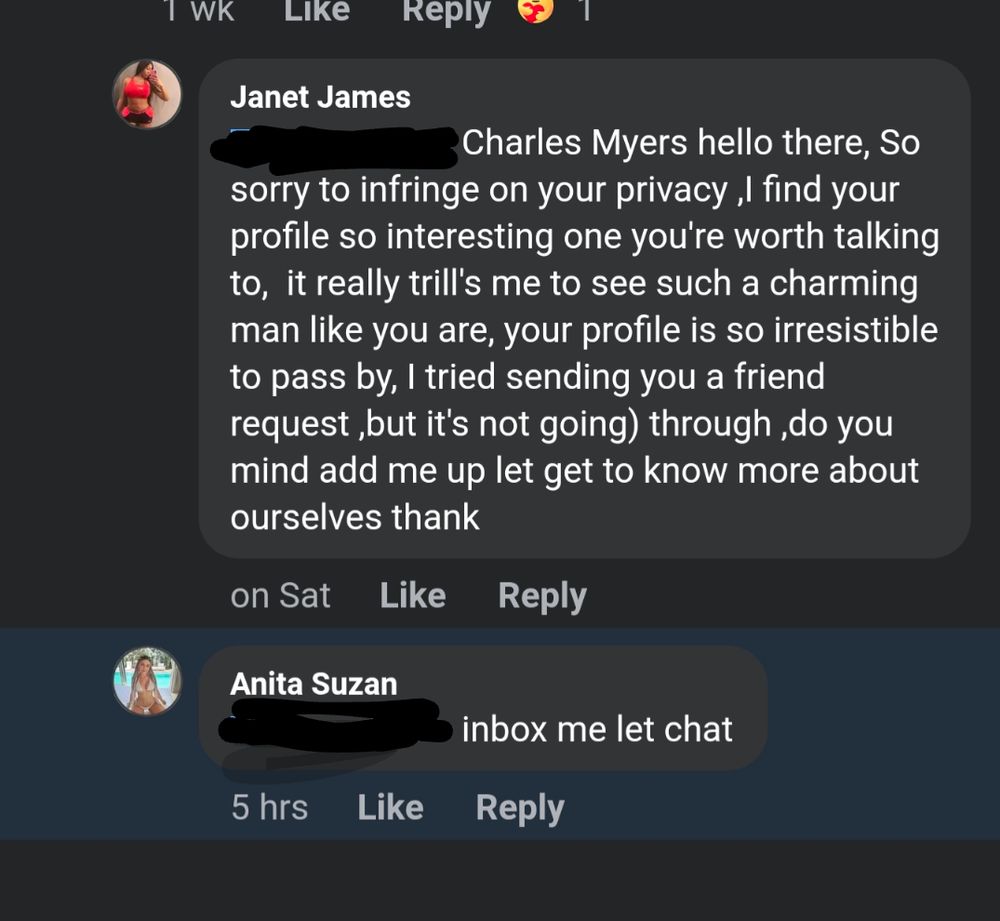Screen dimensions: 1000x921
Task: Click the blacked-out mention in Janet James's comment
Action: pos(335,149)
